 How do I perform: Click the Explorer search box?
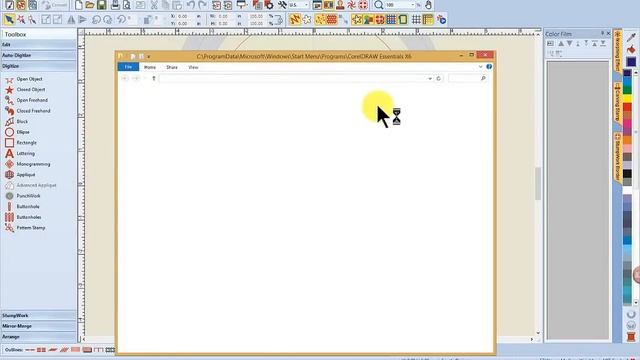click(468, 78)
